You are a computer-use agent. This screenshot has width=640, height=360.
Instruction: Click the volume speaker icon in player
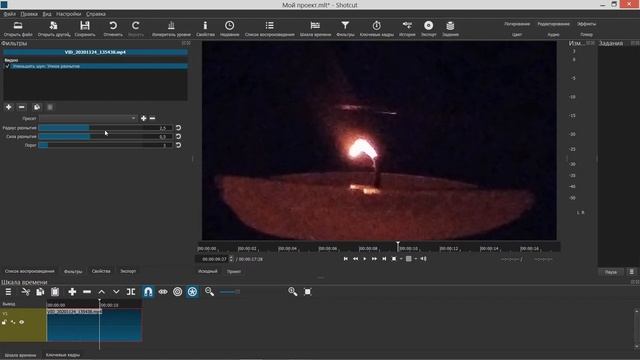tap(424, 259)
